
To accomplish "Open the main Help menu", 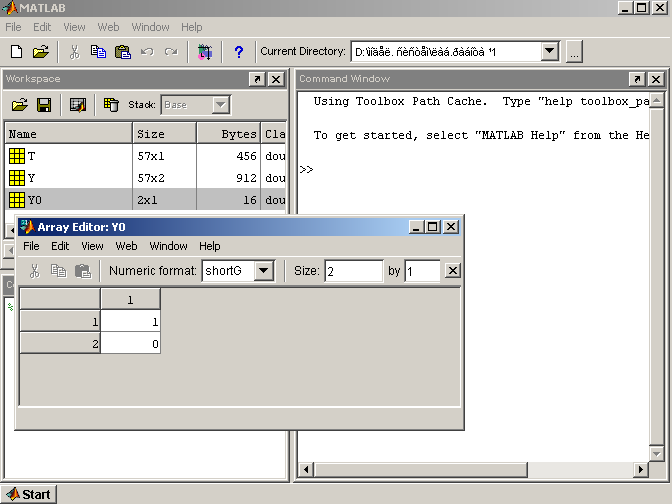I will click(191, 27).
